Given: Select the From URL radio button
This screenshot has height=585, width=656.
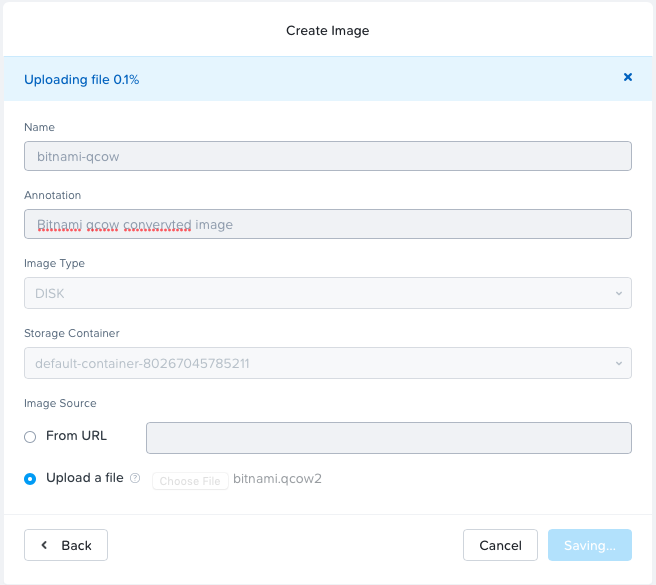Looking at the screenshot, I should pos(30,437).
